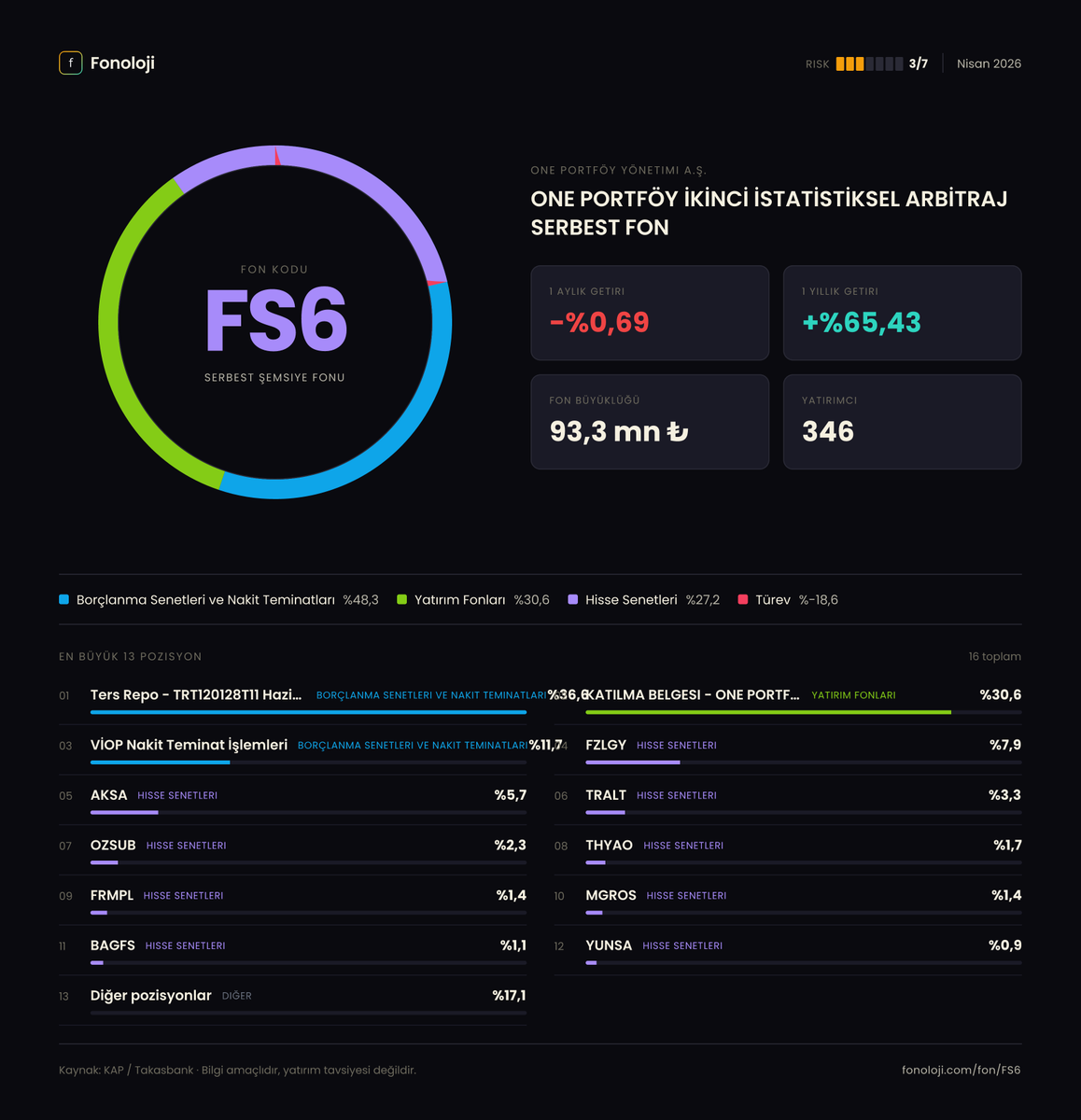The height and width of the screenshot is (1120, 1081).
Task: Select the FZLGY position row
Action: [788, 750]
